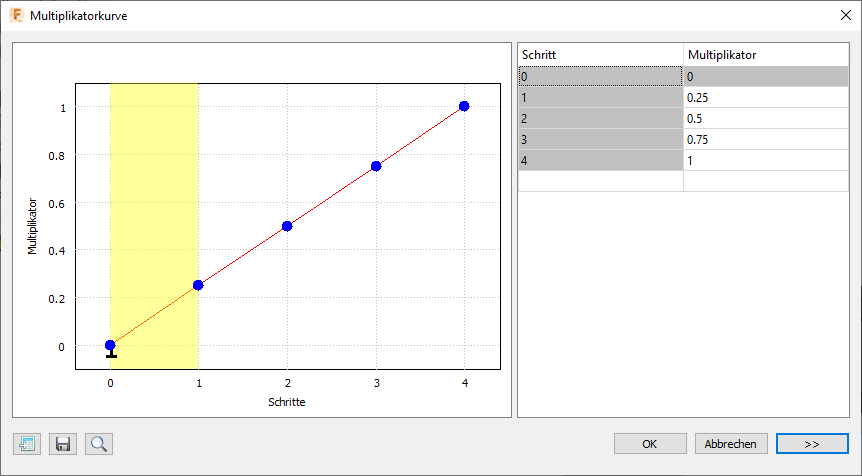
Task: Click the dialog title Multiplikatorkurve
Action: tap(79, 16)
